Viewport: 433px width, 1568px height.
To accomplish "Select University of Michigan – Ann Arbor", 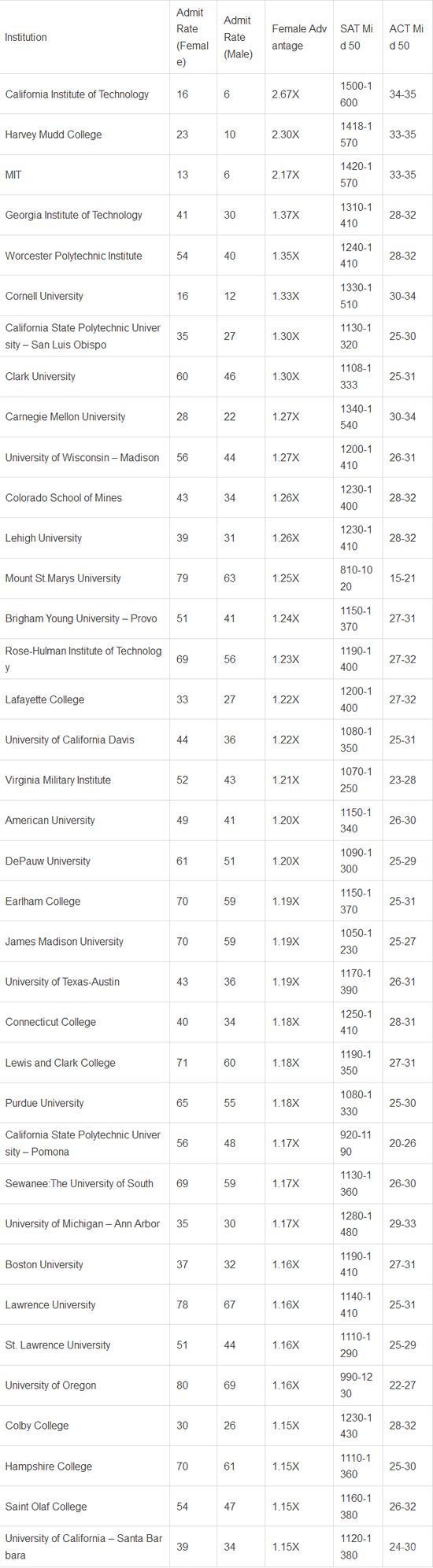I will pyautogui.click(x=83, y=1224).
